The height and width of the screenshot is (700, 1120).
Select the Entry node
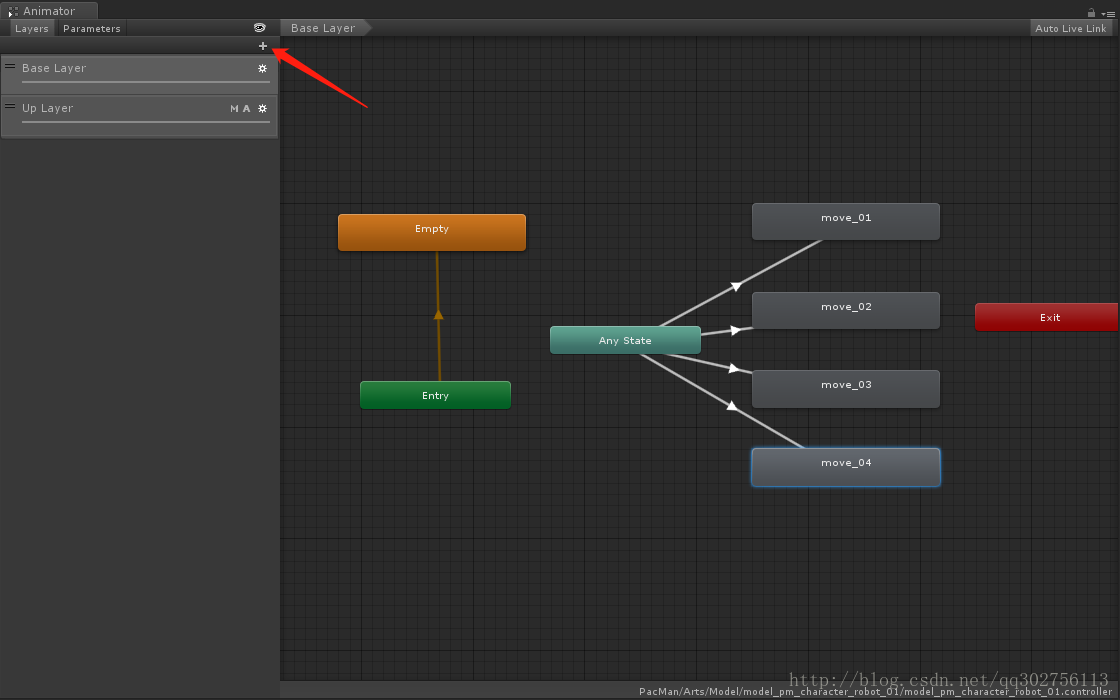[x=435, y=395]
